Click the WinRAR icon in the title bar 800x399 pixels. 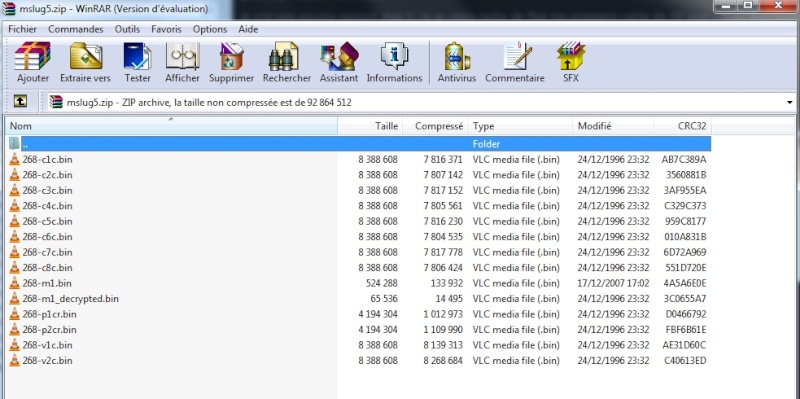click(9, 9)
